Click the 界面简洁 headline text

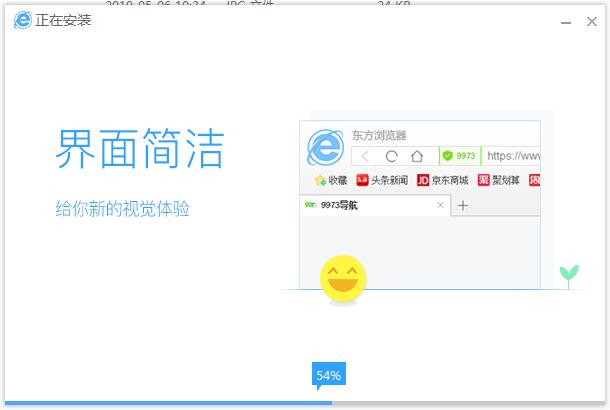click(140, 149)
